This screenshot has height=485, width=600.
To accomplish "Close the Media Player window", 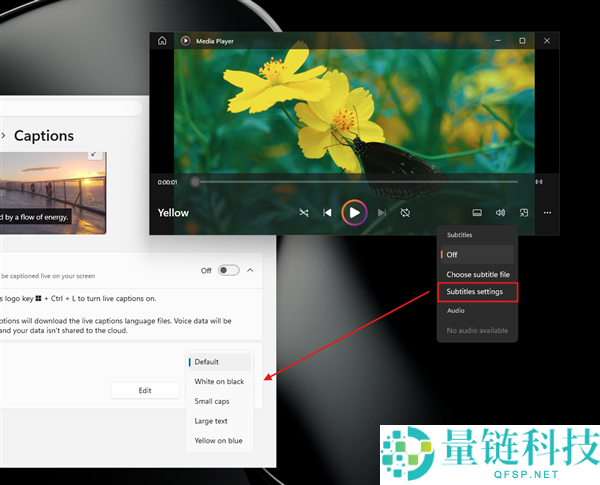I will pyautogui.click(x=547, y=41).
